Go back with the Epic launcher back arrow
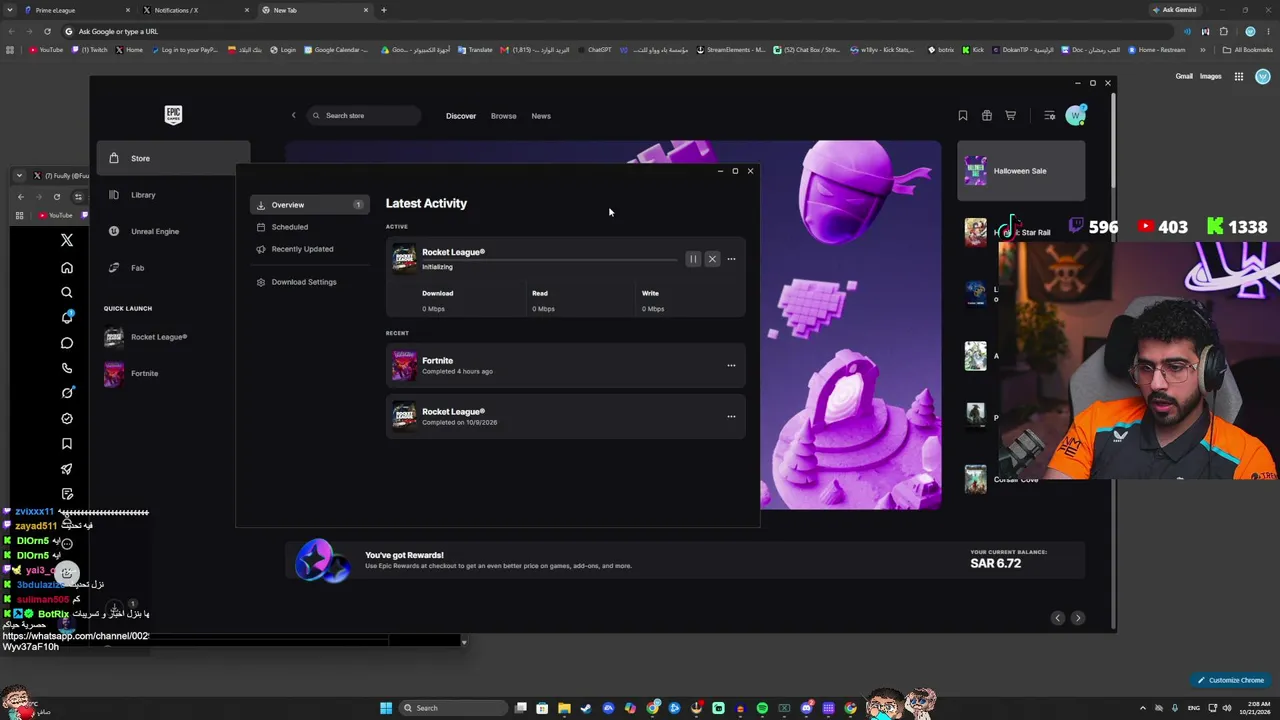The height and width of the screenshot is (720, 1280). click(293, 116)
